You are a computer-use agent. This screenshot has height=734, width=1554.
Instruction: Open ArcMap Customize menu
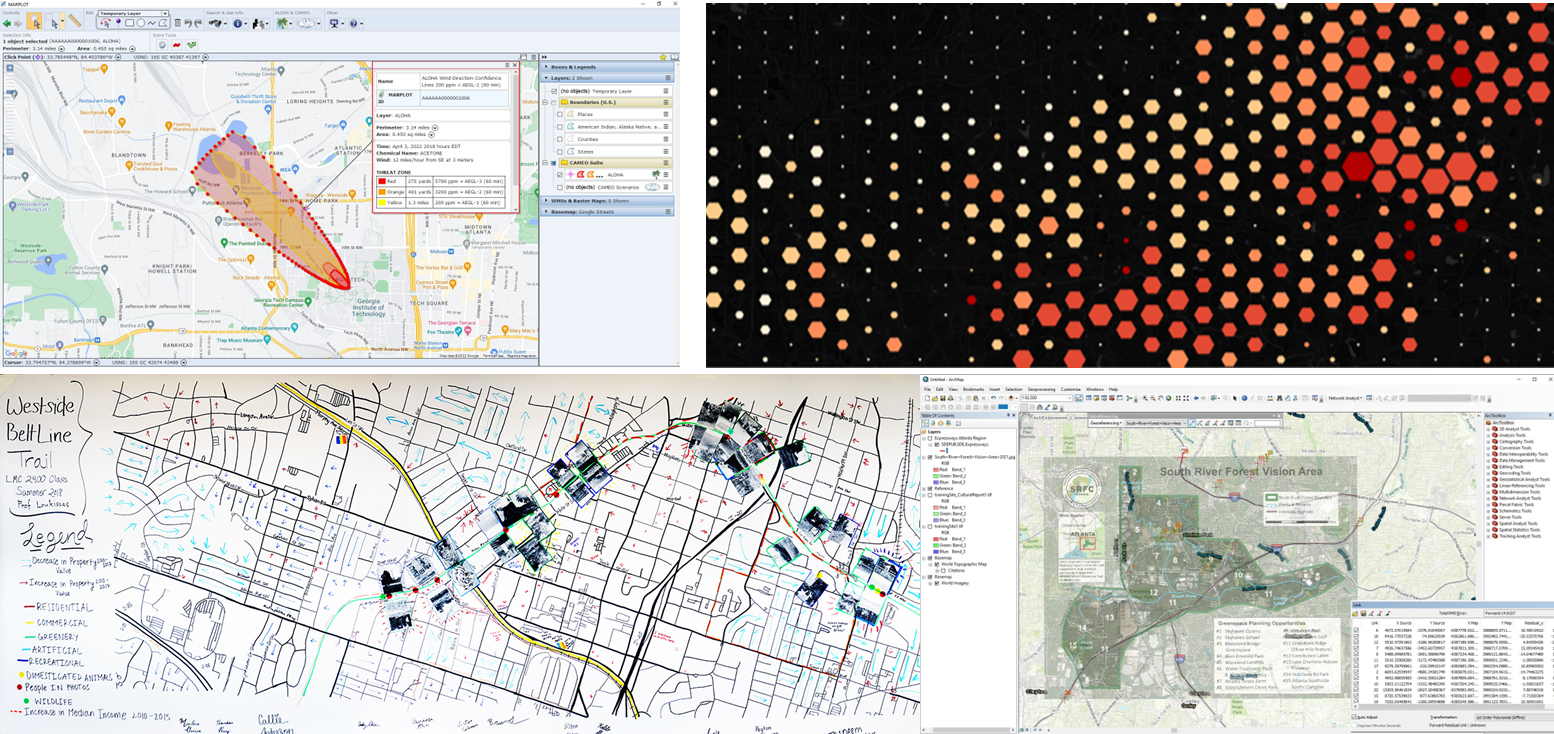pyautogui.click(x=1071, y=389)
